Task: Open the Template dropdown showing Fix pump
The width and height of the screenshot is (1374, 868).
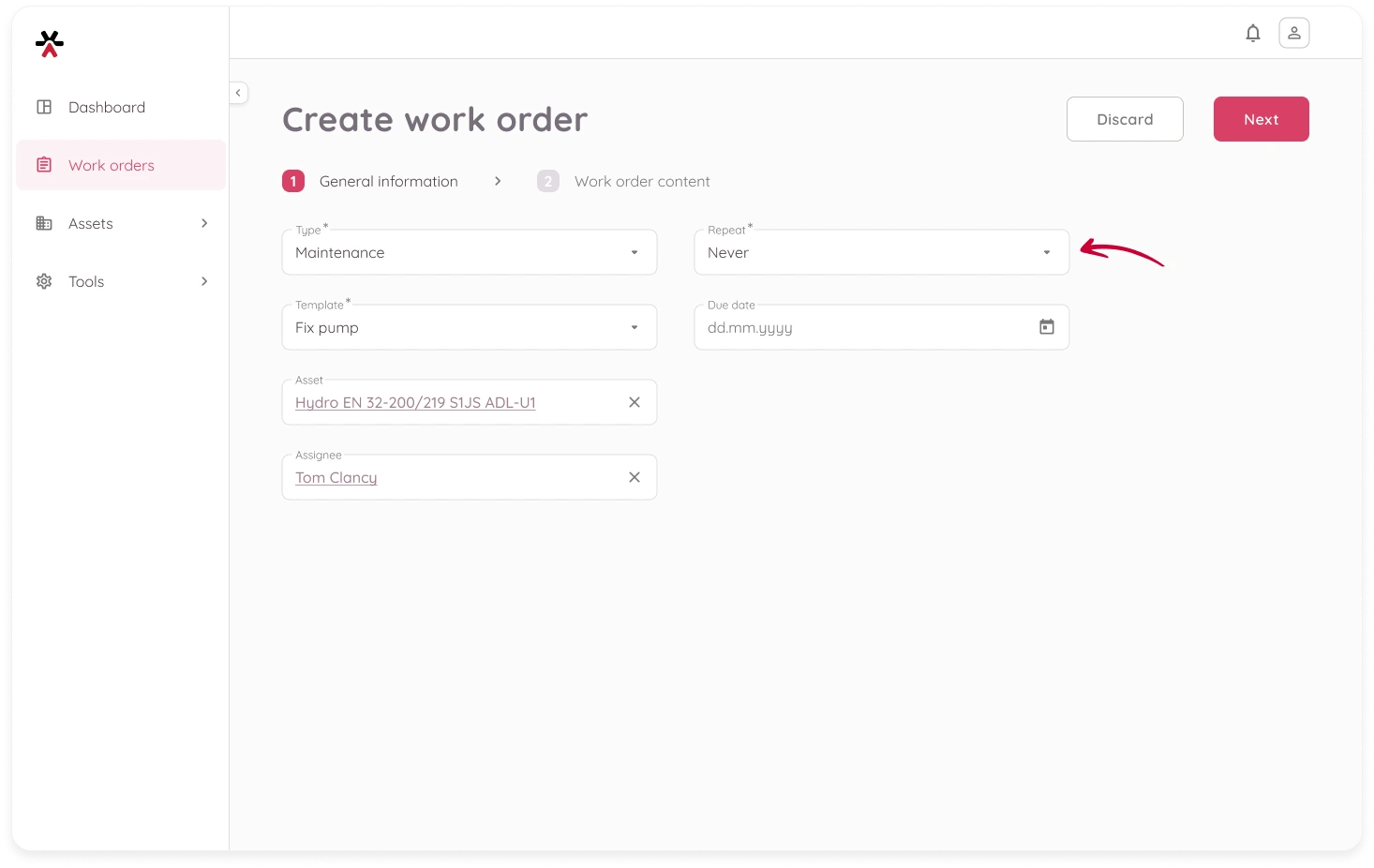Action: click(x=469, y=328)
